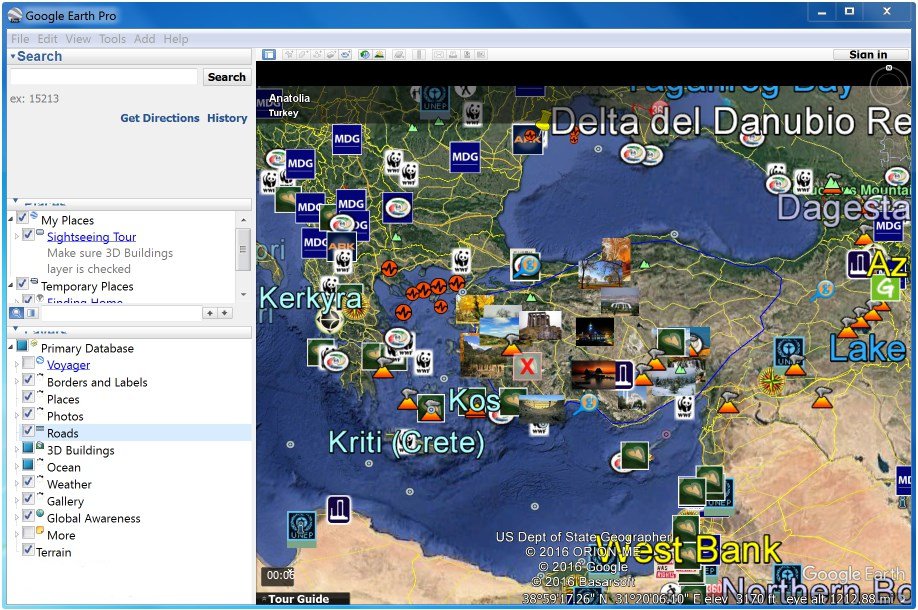This screenshot has width=918, height=610.
Task: Open the View menu
Action: 78,39
